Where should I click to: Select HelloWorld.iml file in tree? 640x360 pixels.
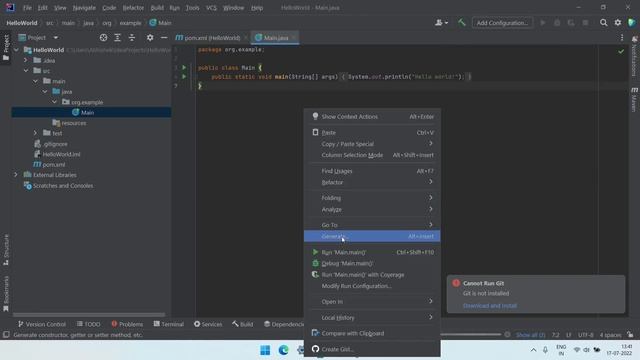[61, 154]
